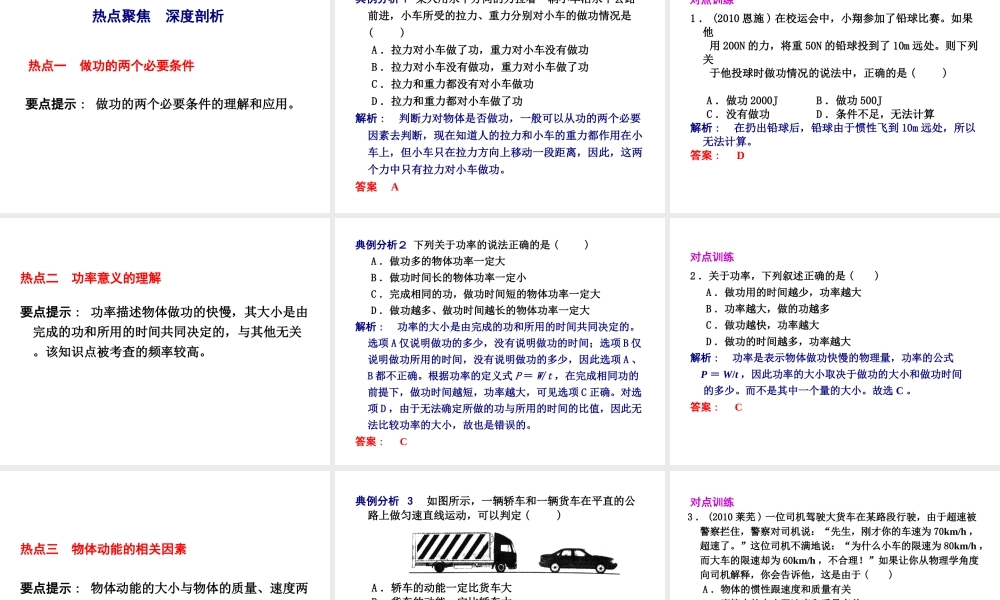Click the red 答案 D line
The image size is (1000, 600).
(x=717, y=155)
